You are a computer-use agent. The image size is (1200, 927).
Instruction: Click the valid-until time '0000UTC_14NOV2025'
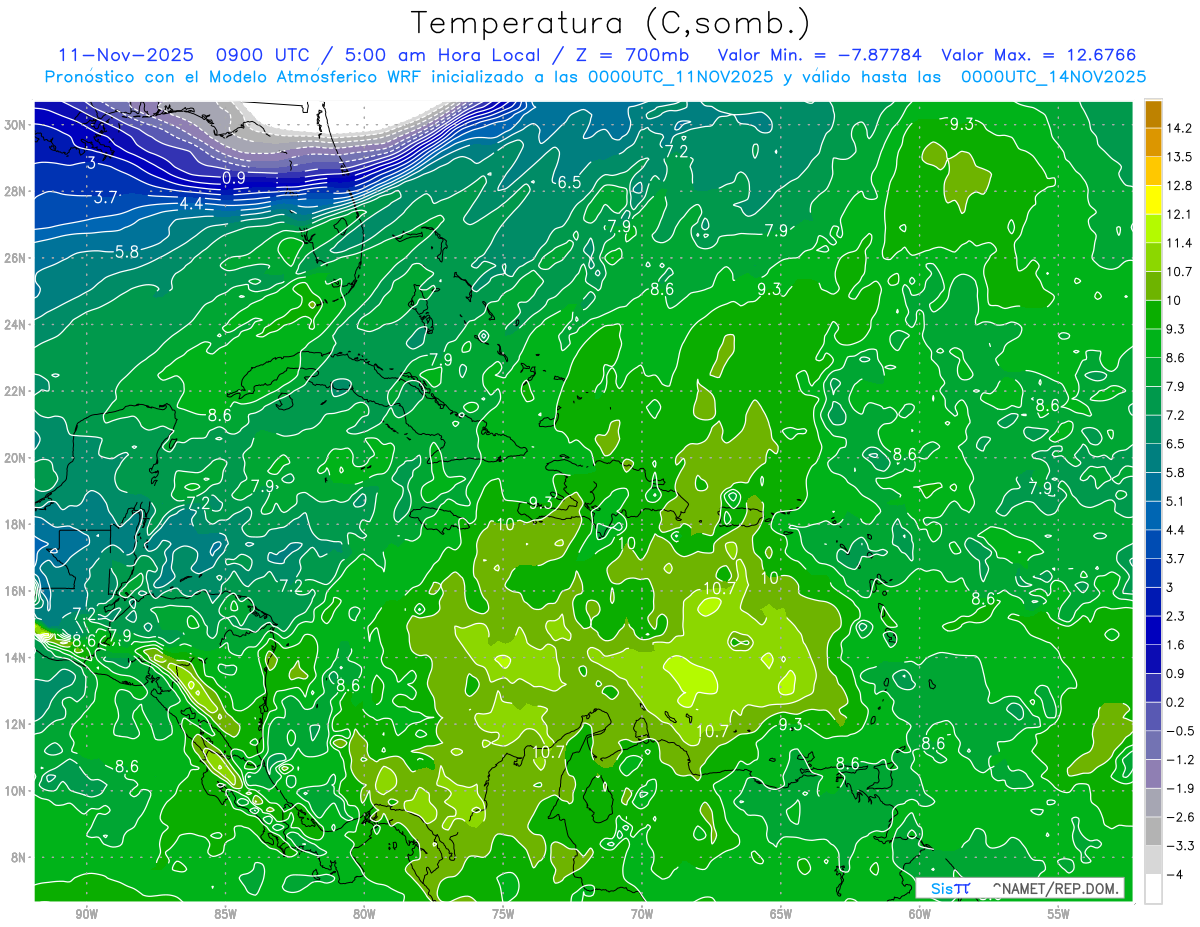[x=1053, y=77]
